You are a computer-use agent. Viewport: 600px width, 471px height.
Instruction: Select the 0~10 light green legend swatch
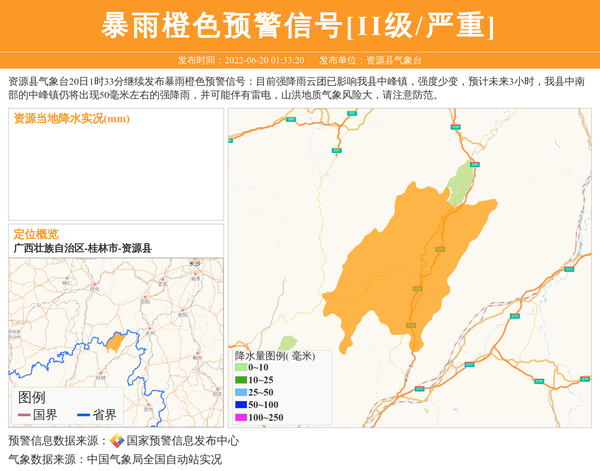(x=240, y=368)
